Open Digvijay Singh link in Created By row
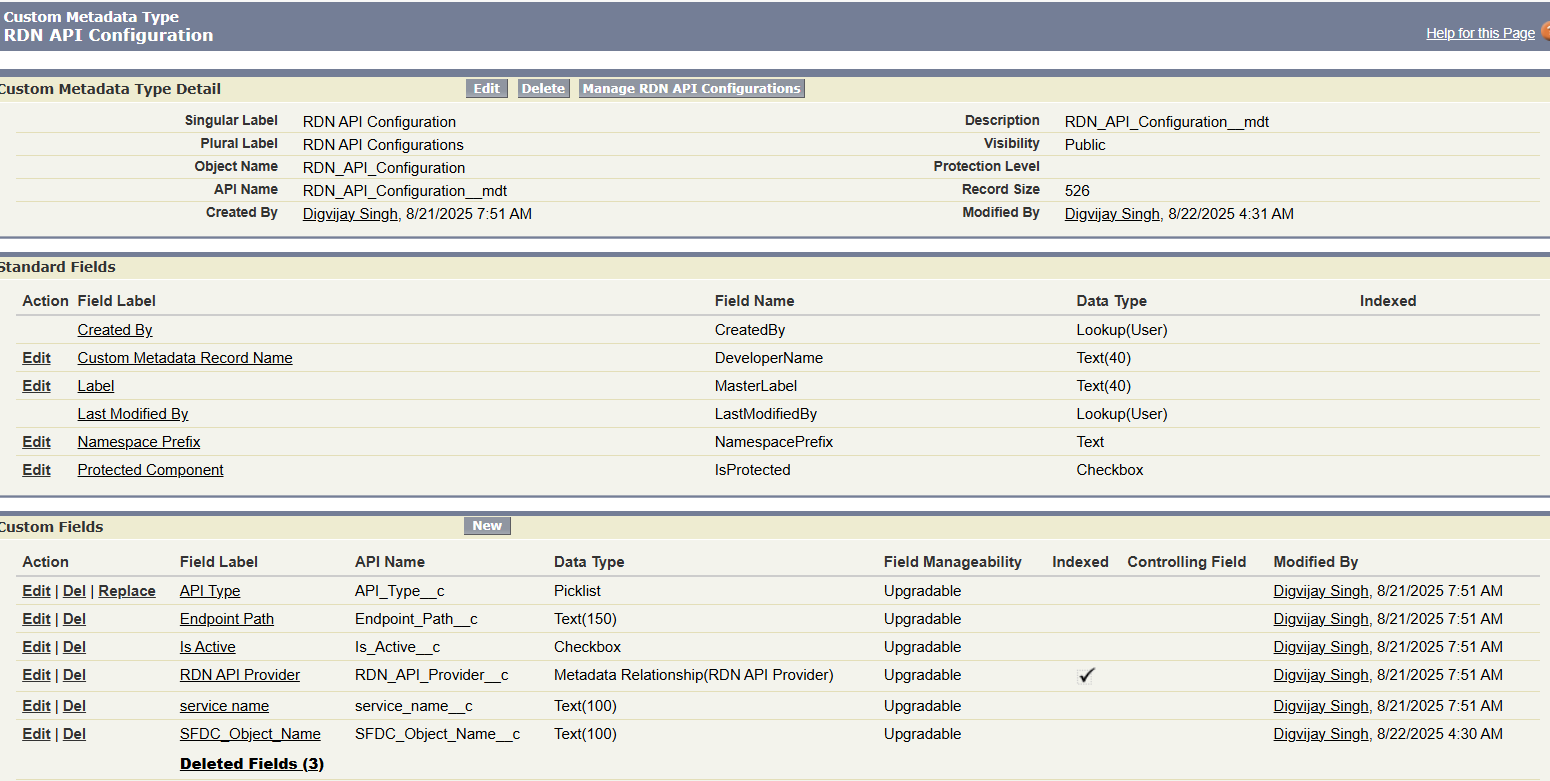The image size is (1550, 781). [x=349, y=213]
